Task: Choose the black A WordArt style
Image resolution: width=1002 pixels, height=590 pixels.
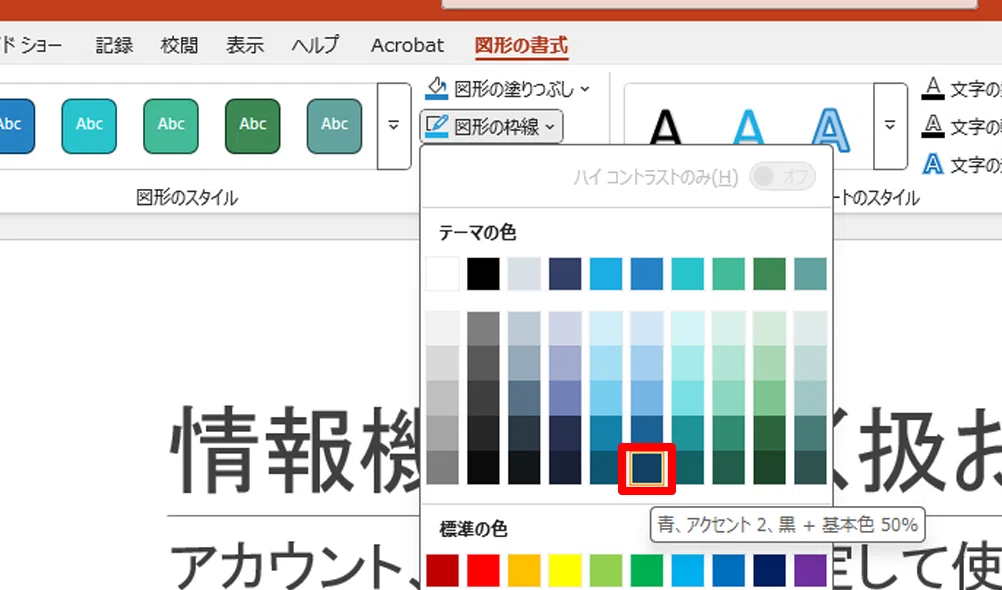Action: tap(665, 127)
